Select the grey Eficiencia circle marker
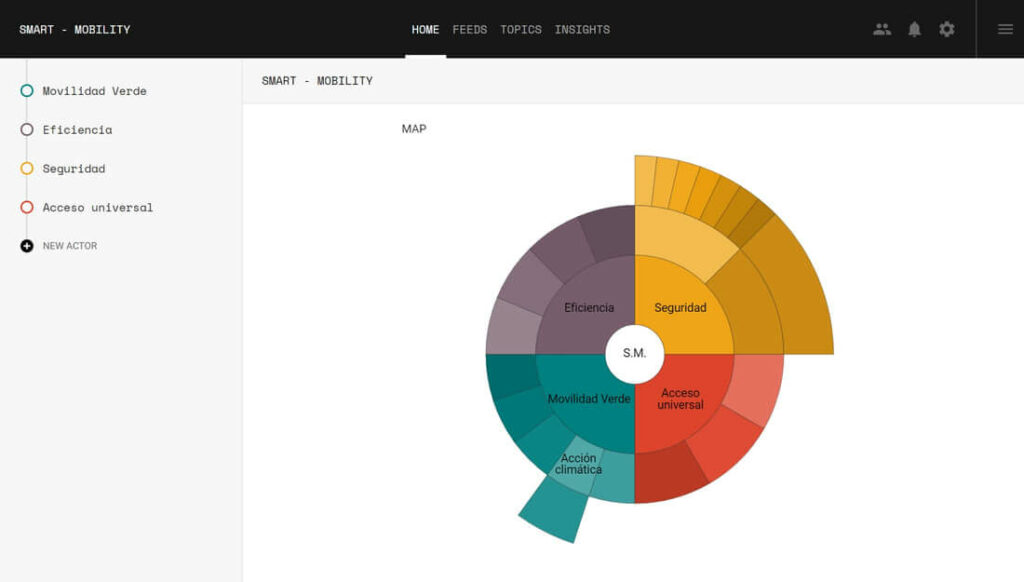Screen dimensions: 1024x582 (x=27, y=129)
